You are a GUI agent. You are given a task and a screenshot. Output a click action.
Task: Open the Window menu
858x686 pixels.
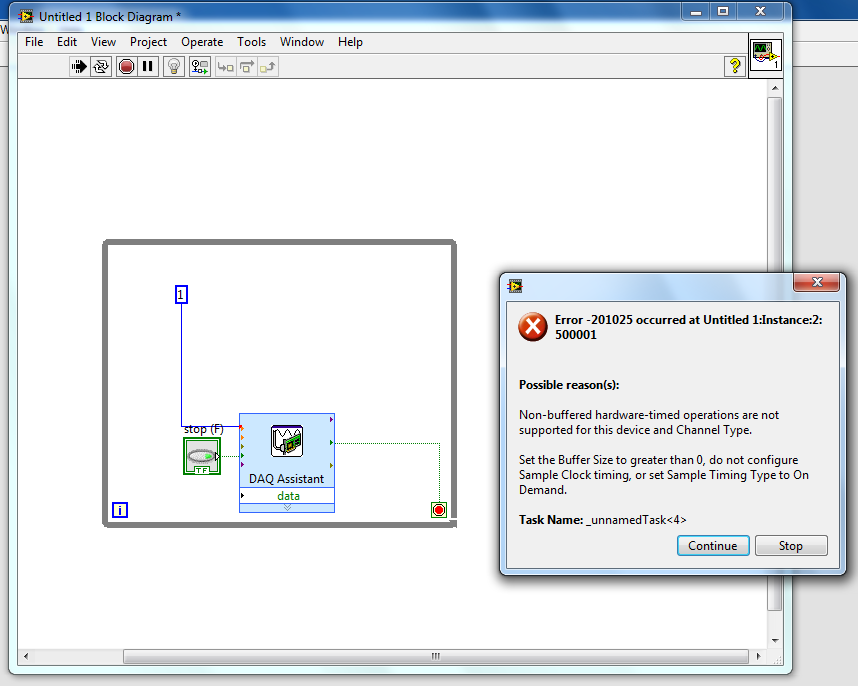pyautogui.click(x=302, y=42)
